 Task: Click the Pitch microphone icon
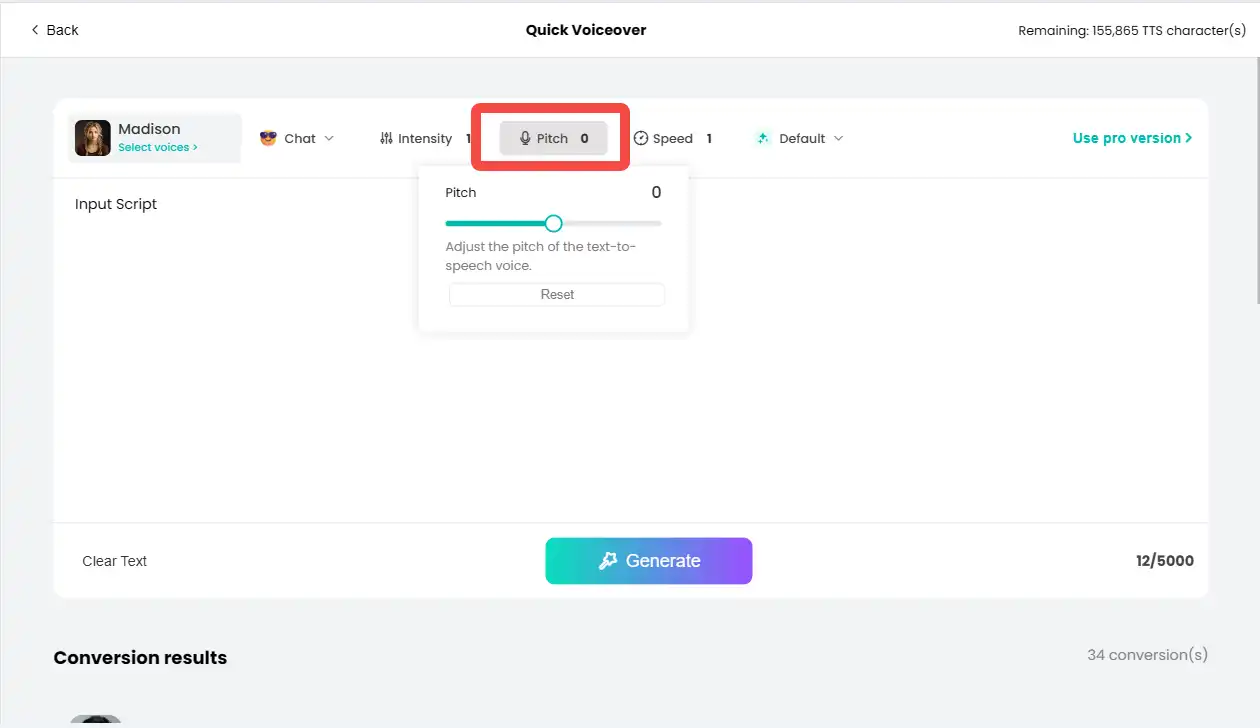click(525, 139)
